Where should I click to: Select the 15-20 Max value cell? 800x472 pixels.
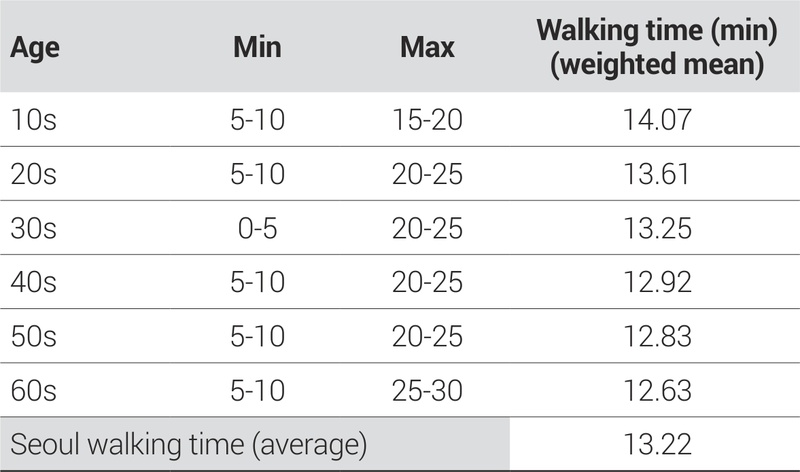click(x=426, y=121)
